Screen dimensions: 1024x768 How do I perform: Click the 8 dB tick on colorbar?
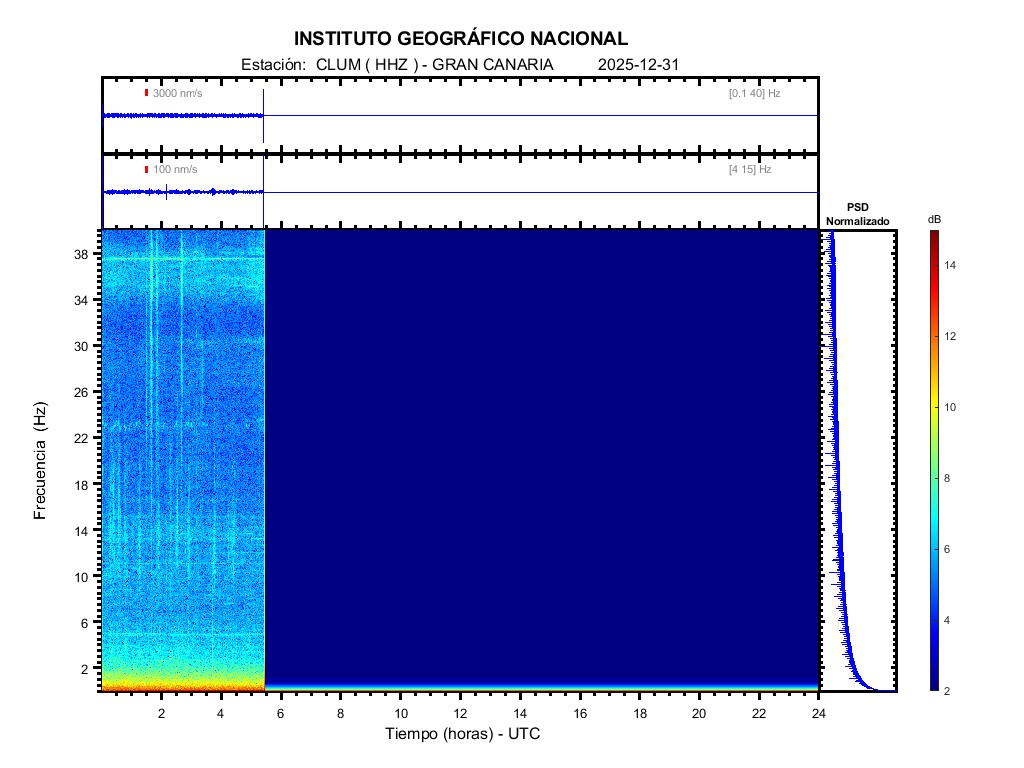coord(952,479)
